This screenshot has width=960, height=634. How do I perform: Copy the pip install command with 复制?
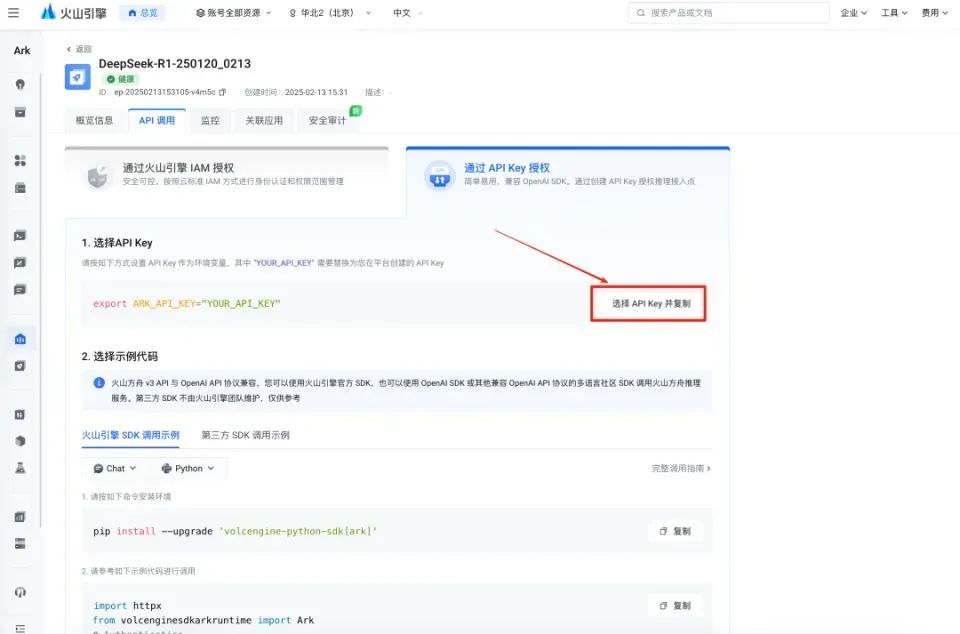click(675, 531)
